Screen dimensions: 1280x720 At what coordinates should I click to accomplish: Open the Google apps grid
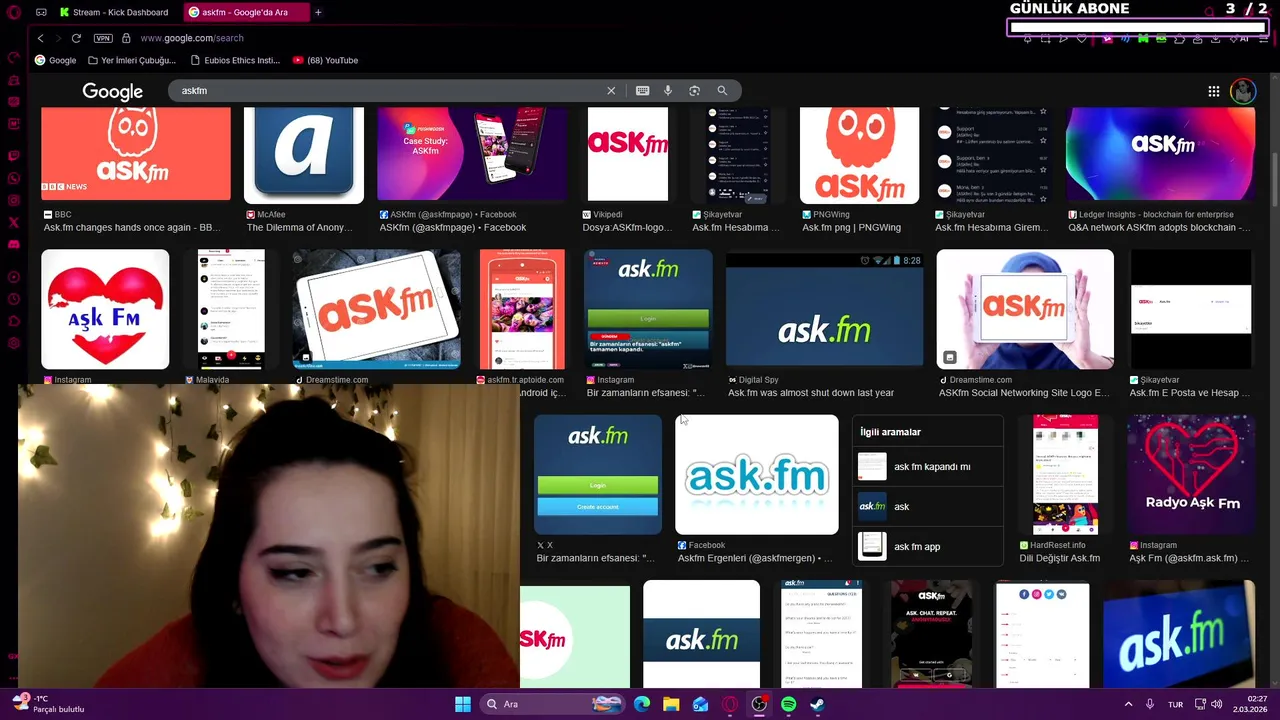tap(1213, 91)
